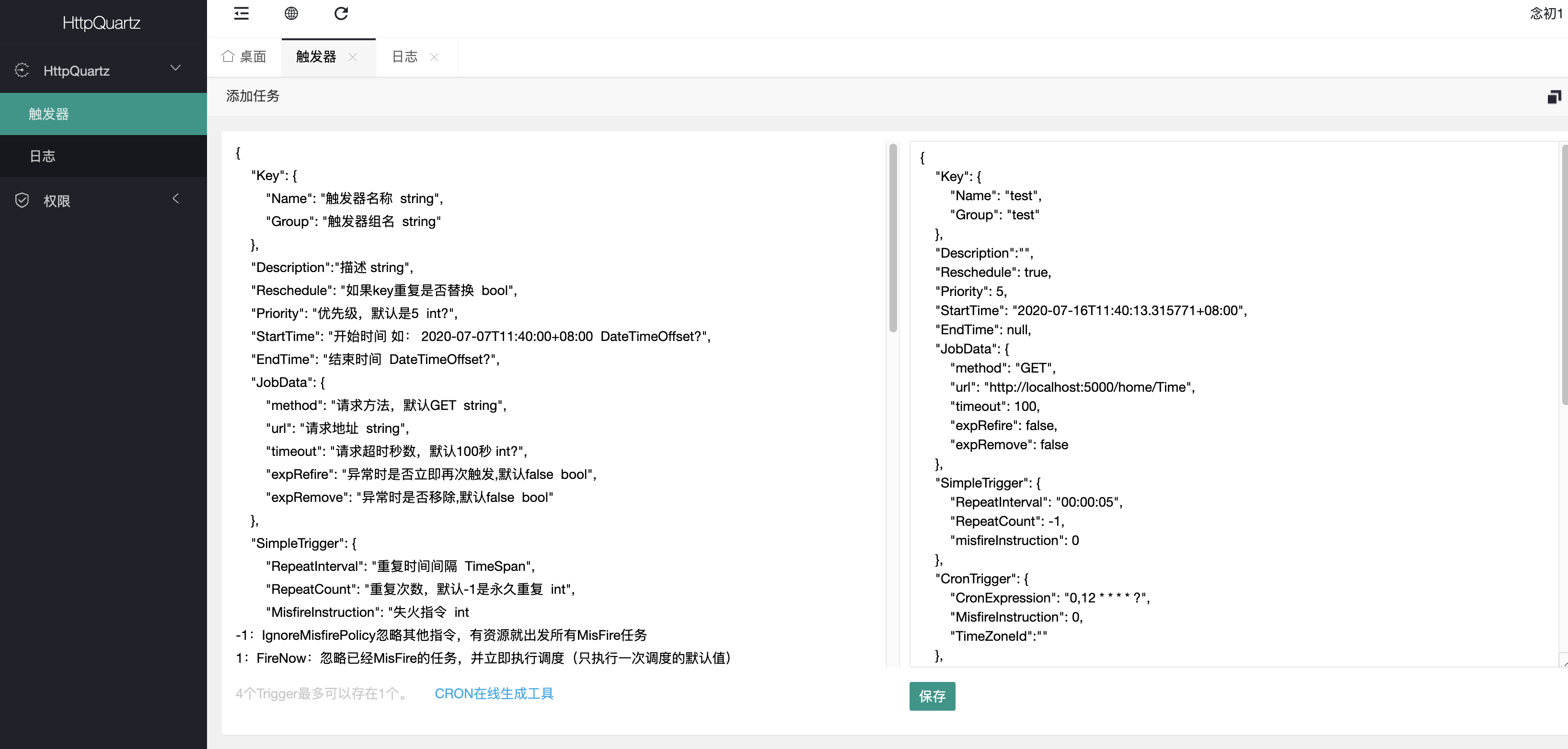Click the "misfireInstruction": 0 line

(x=1014, y=541)
